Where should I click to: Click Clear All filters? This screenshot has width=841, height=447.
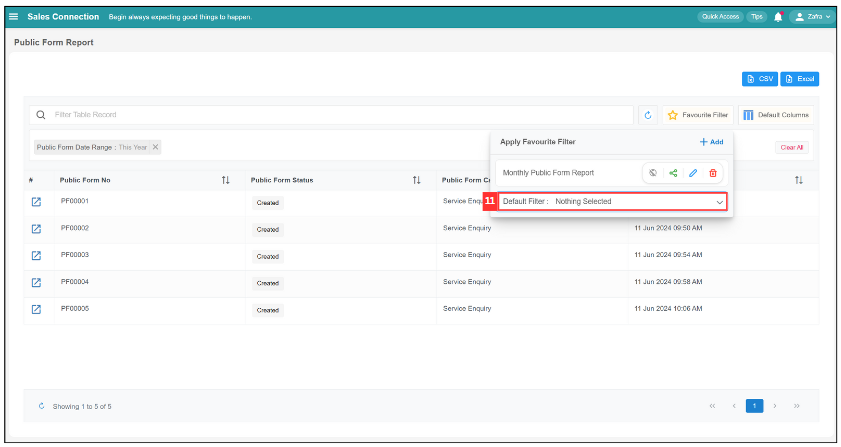point(792,148)
